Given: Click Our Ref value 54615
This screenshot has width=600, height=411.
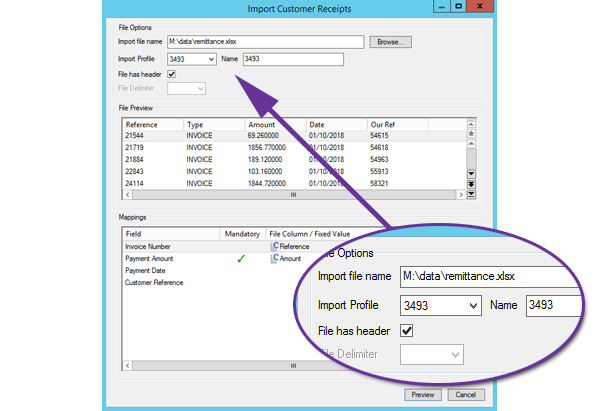Looking at the screenshot, I should 379,135.
